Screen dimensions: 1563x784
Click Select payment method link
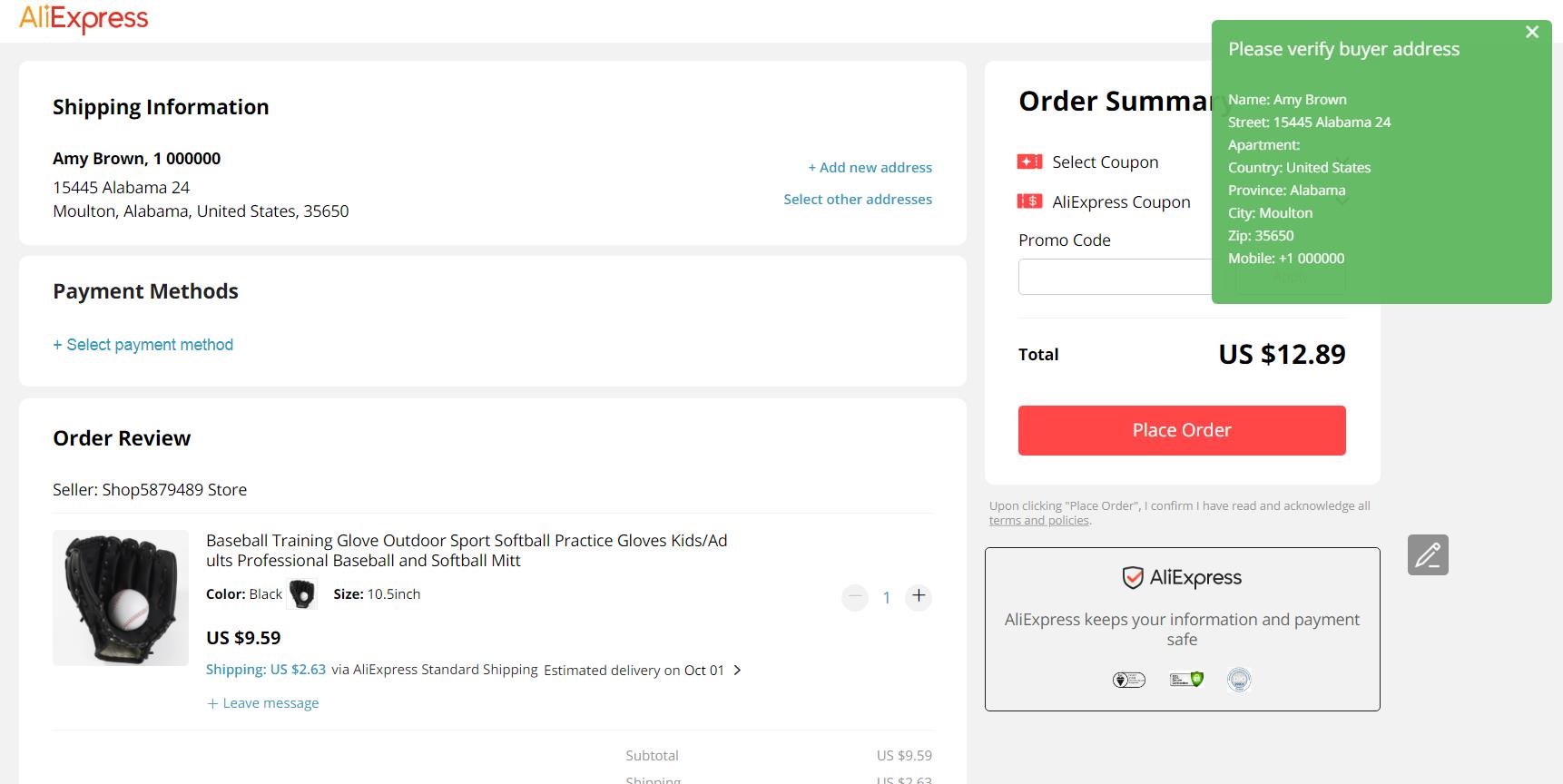click(x=143, y=345)
